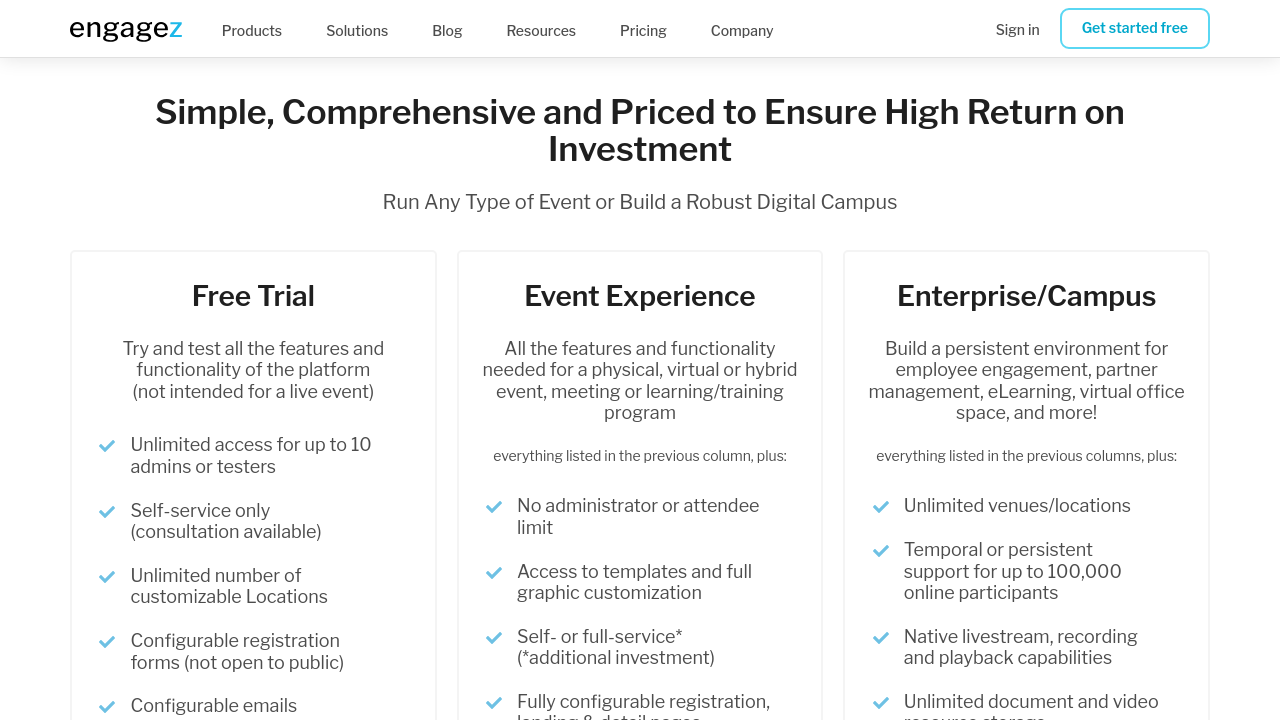Click checkmark next to Temporal or persistent support
The image size is (1280, 720).
click(881, 551)
